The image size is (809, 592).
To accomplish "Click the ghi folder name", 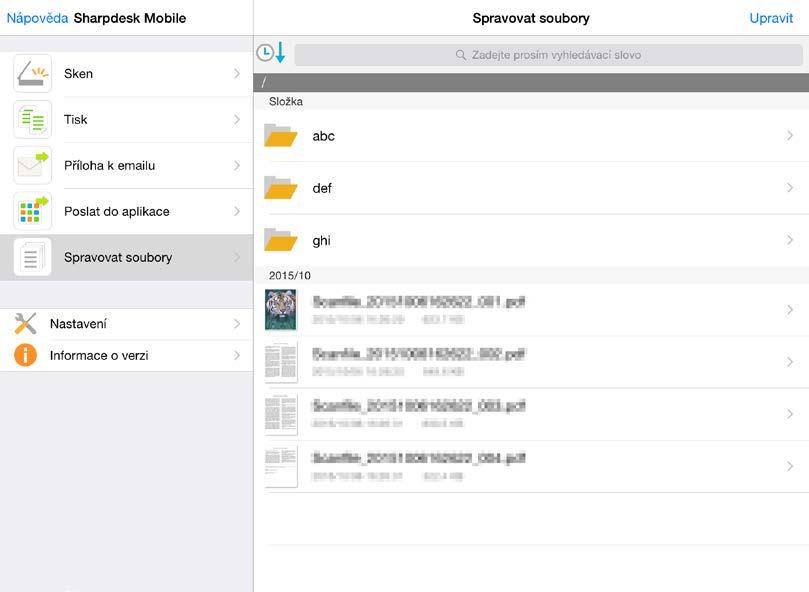I will [x=321, y=241].
